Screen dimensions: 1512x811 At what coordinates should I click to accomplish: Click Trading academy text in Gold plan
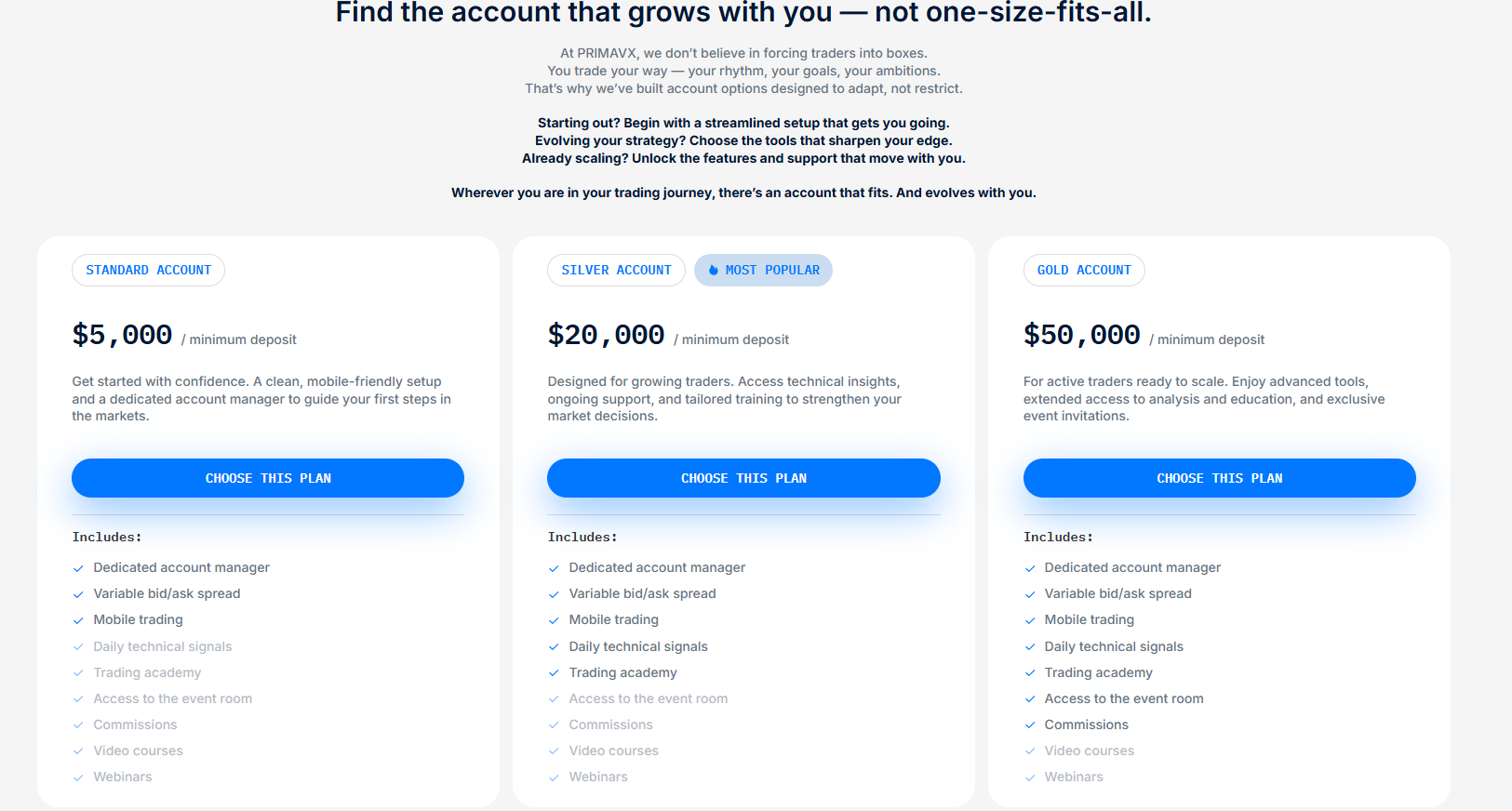click(x=1098, y=672)
